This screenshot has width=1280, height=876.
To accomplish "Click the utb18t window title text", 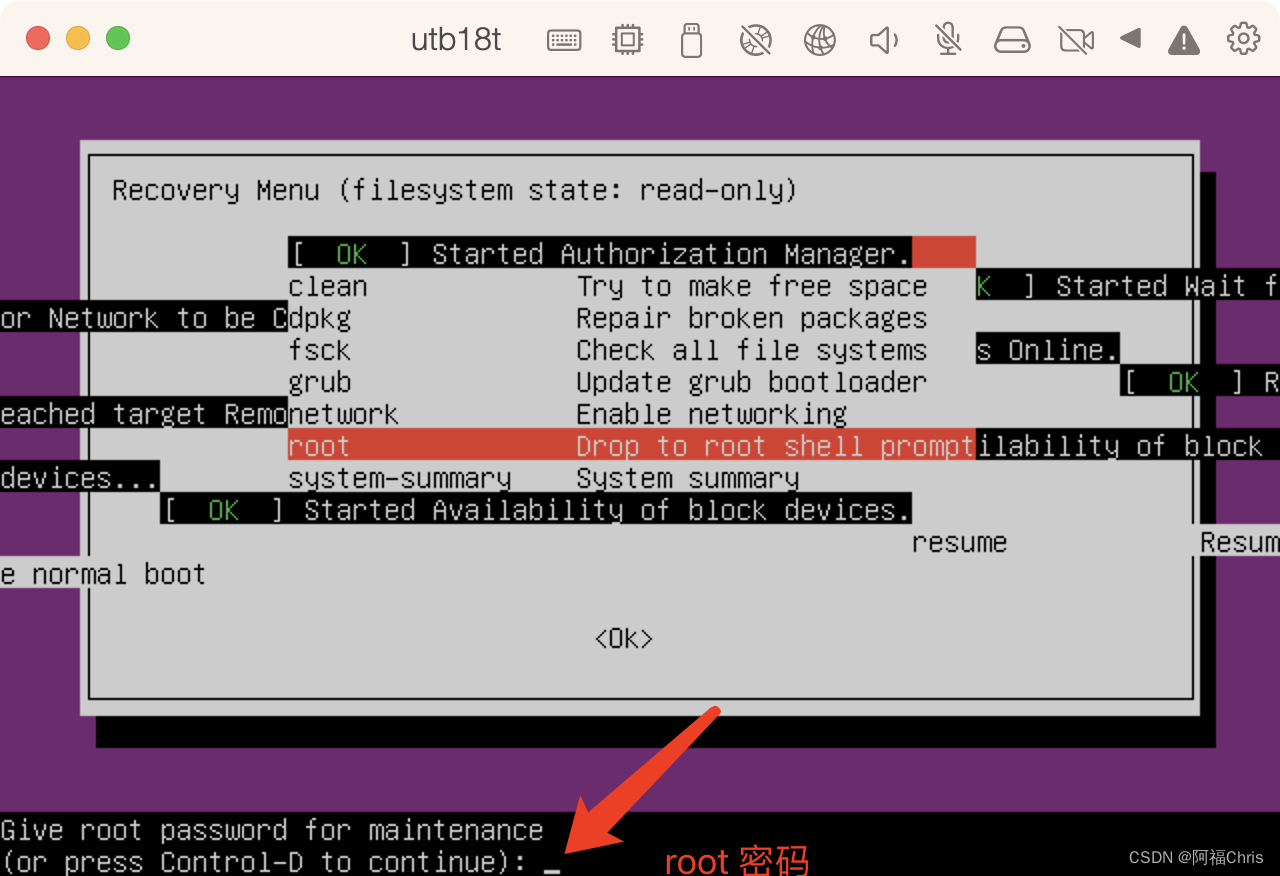I will (456, 40).
